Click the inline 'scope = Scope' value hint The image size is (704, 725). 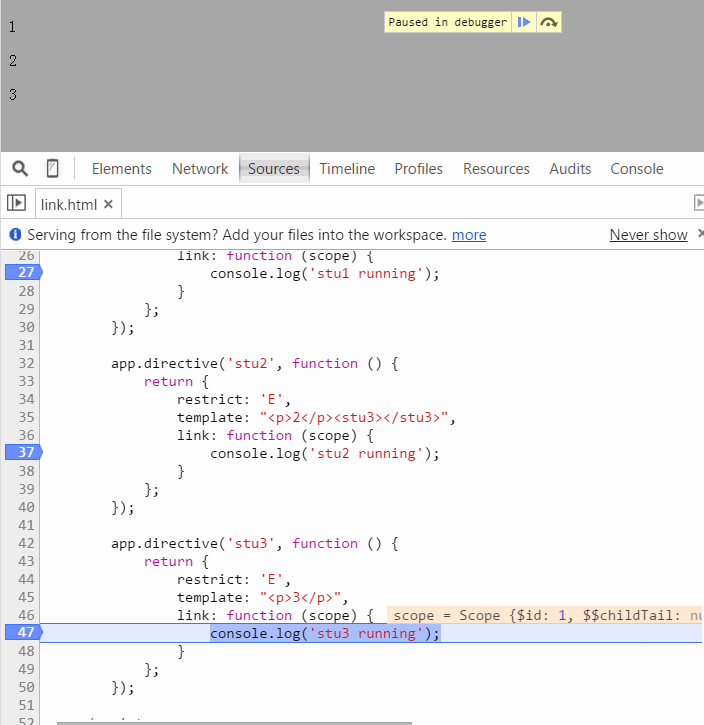pos(545,615)
